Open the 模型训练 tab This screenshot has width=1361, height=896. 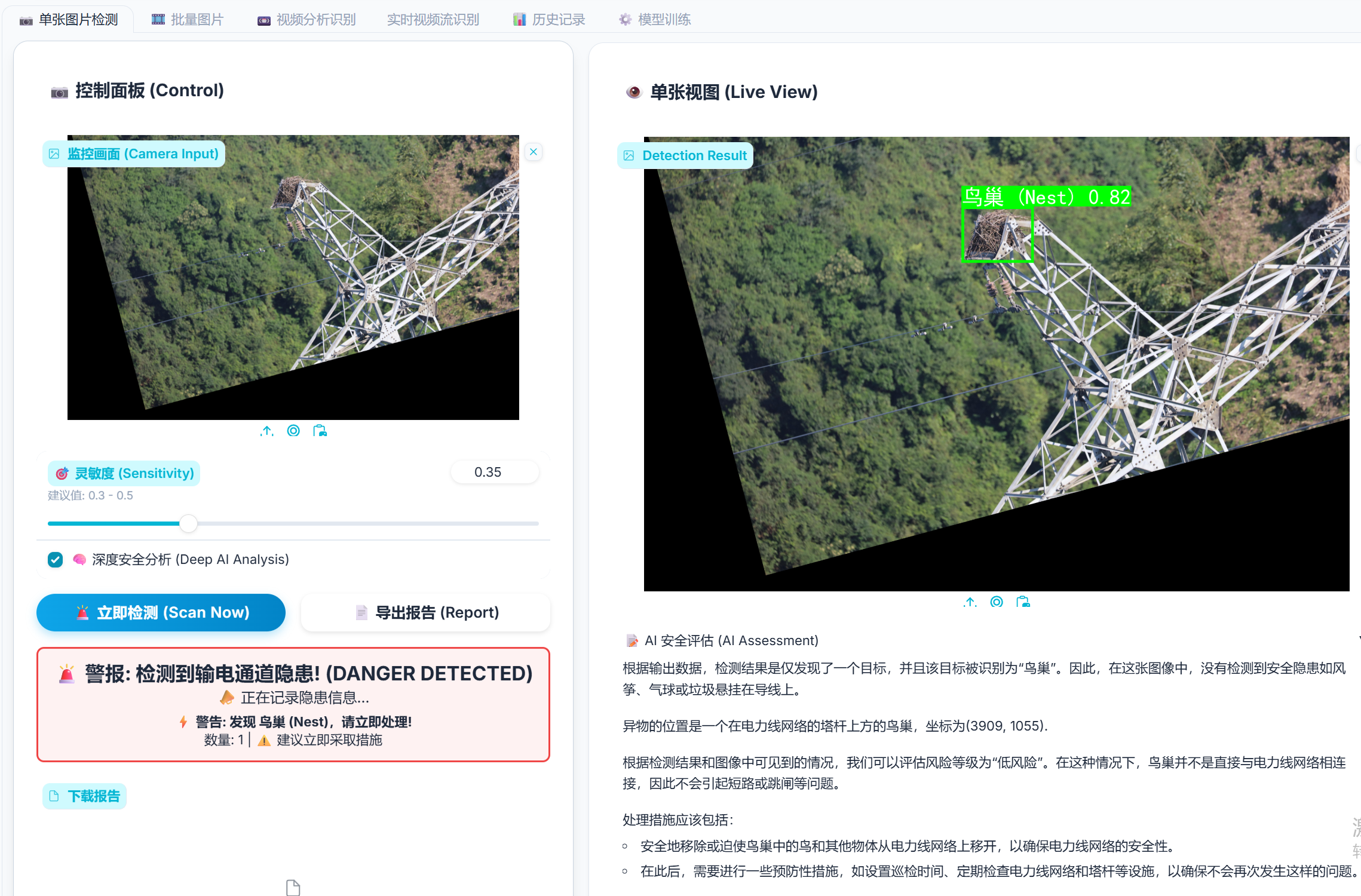(x=655, y=20)
